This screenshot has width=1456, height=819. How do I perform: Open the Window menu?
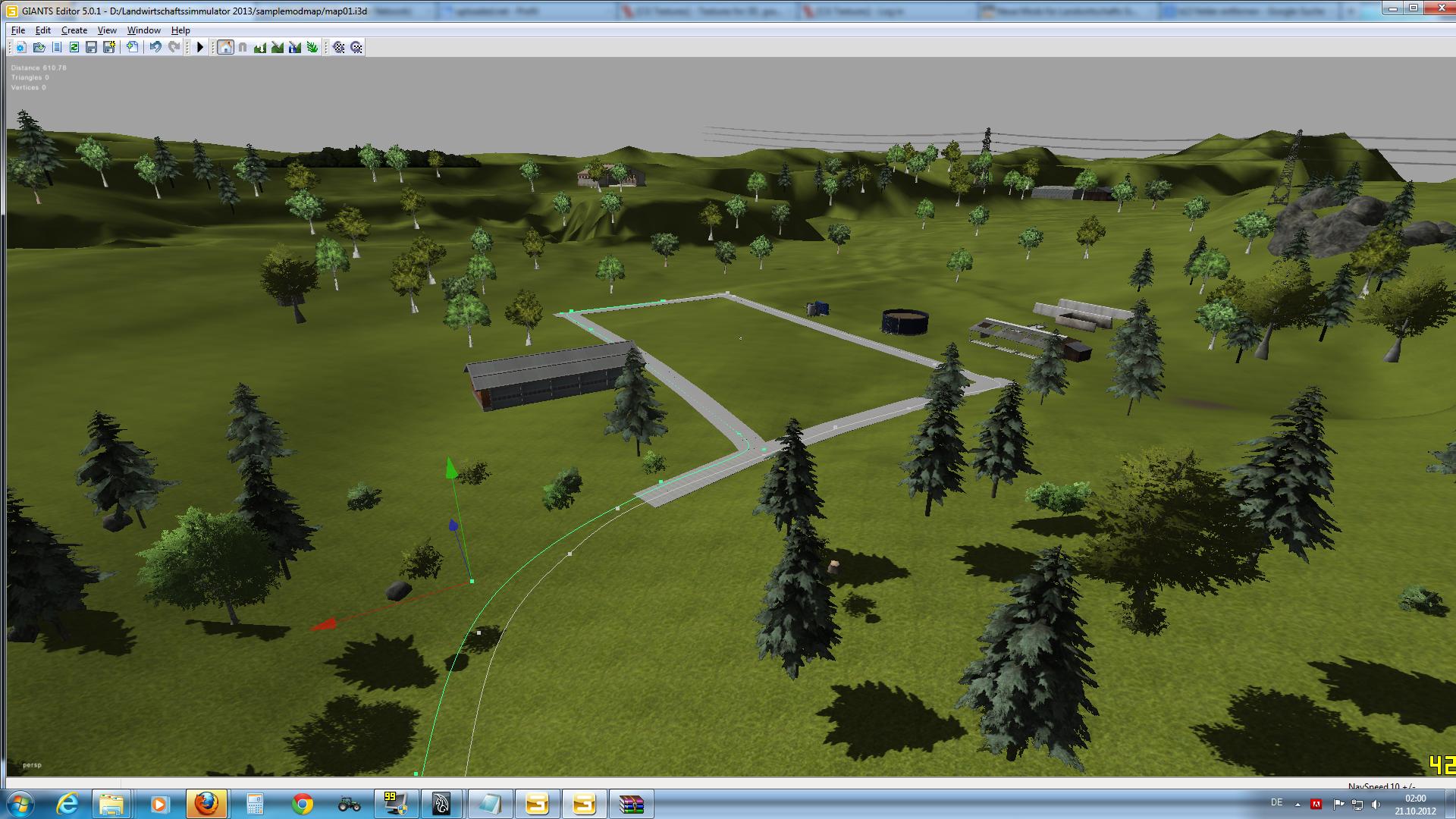144,30
